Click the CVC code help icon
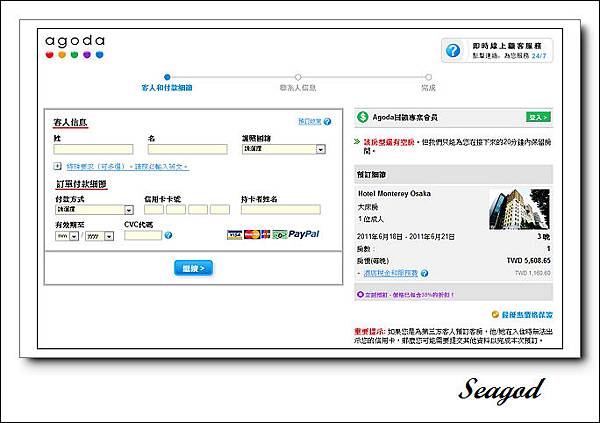 (x=168, y=235)
